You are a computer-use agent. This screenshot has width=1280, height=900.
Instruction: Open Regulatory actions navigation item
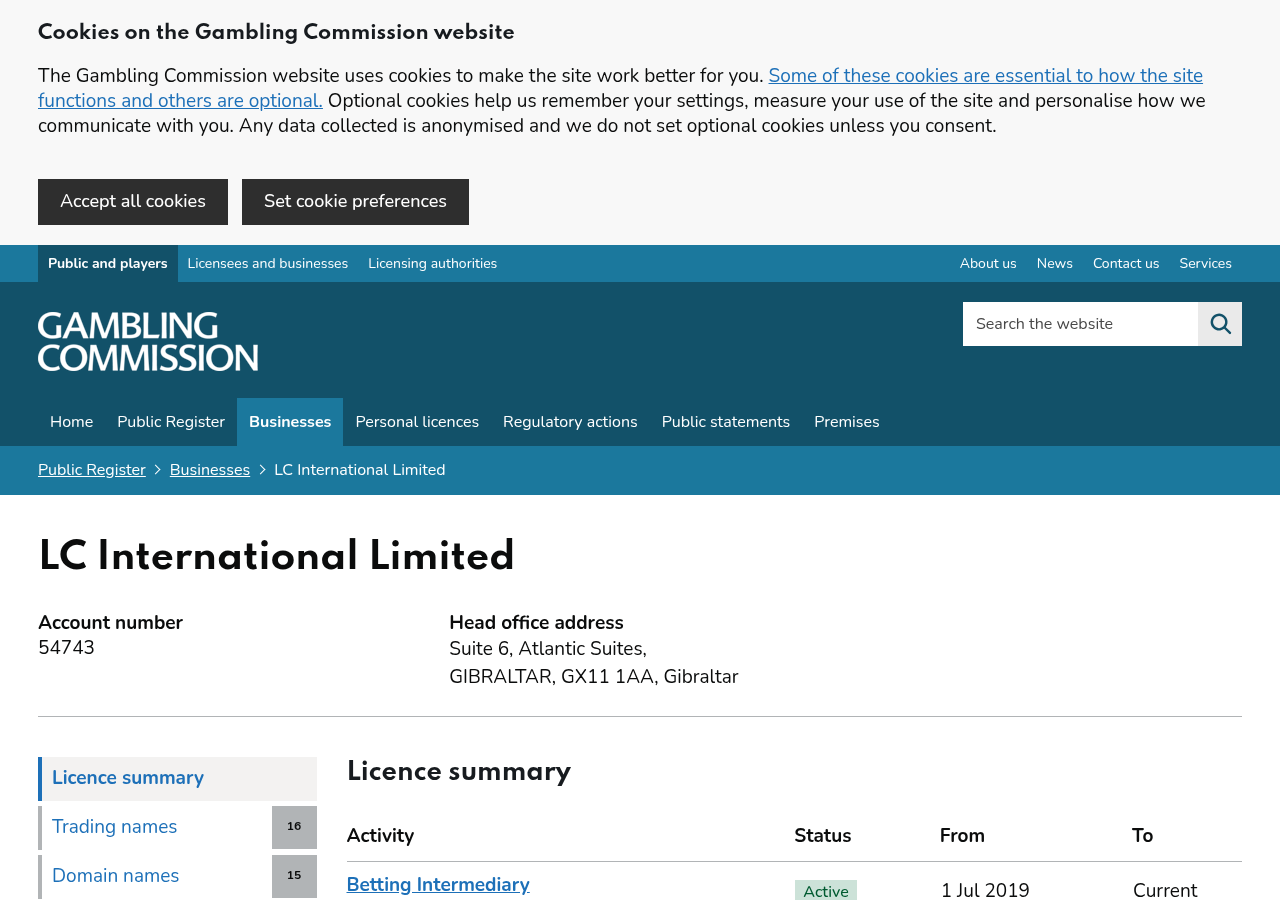pos(570,422)
